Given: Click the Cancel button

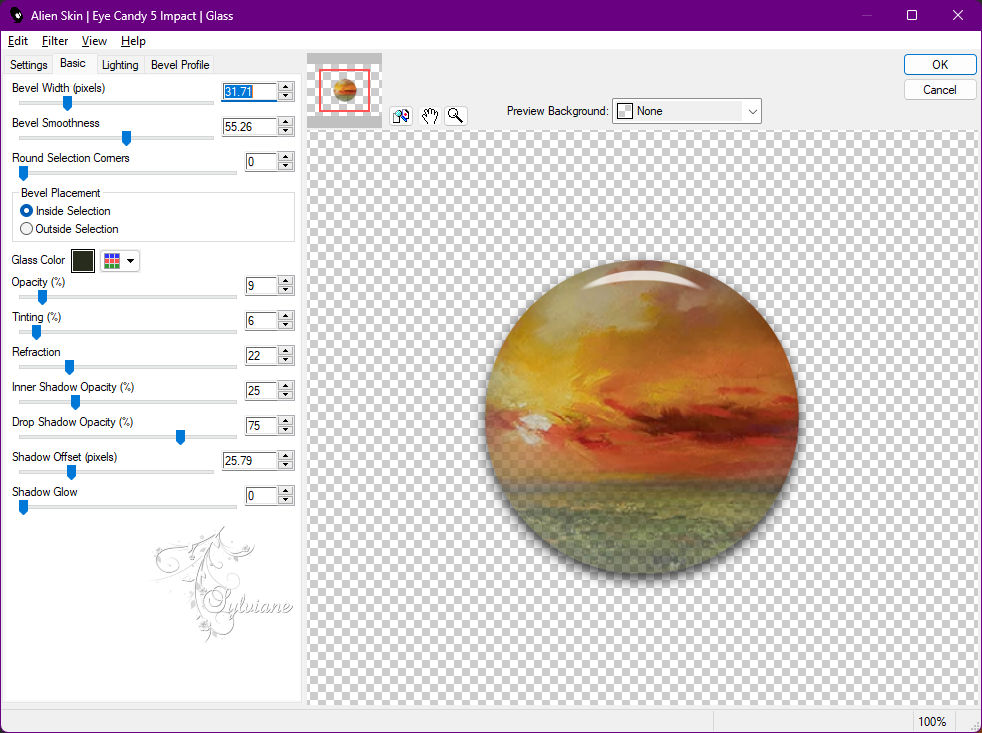Looking at the screenshot, I should tap(939, 90).
